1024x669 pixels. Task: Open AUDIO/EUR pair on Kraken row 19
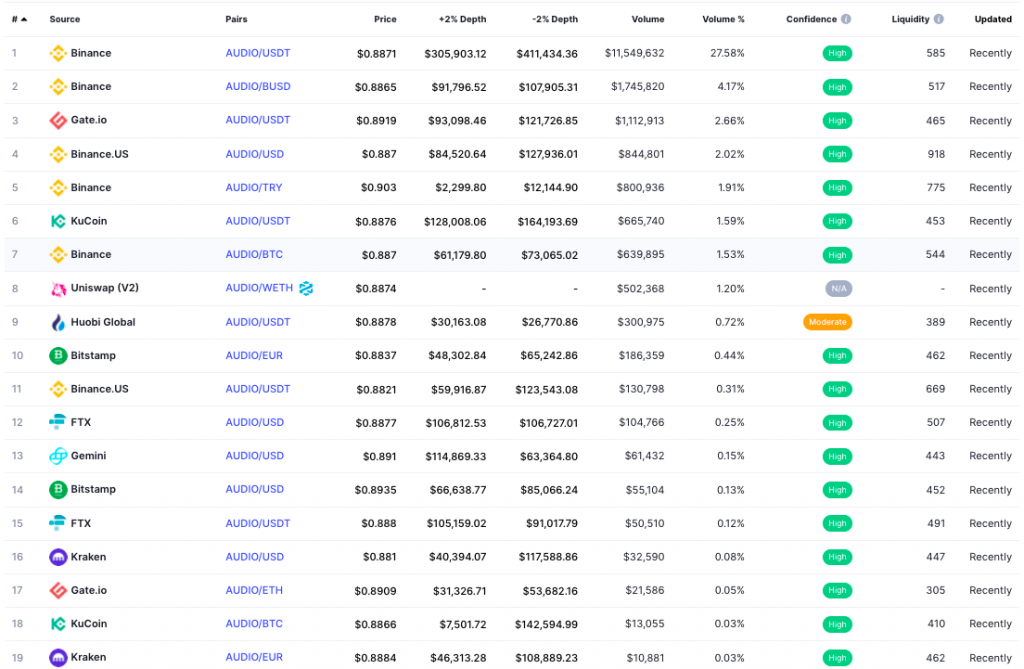tap(254, 657)
